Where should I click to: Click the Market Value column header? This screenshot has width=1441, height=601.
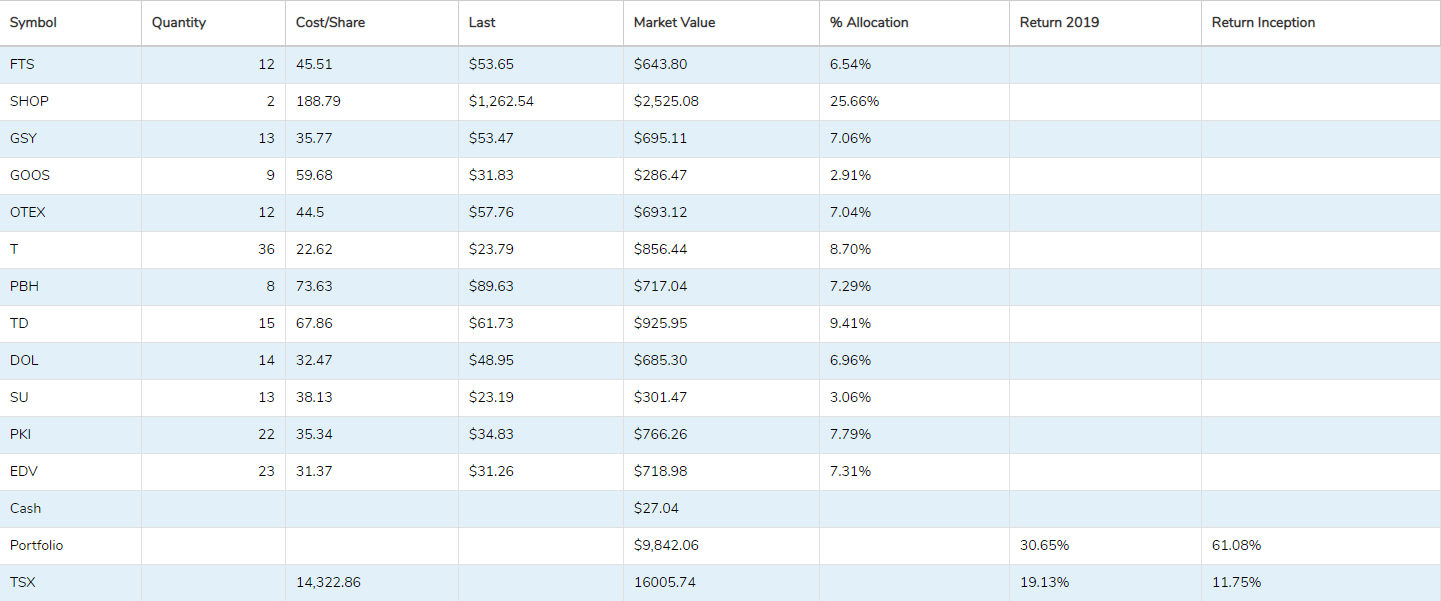pyautogui.click(x=674, y=23)
